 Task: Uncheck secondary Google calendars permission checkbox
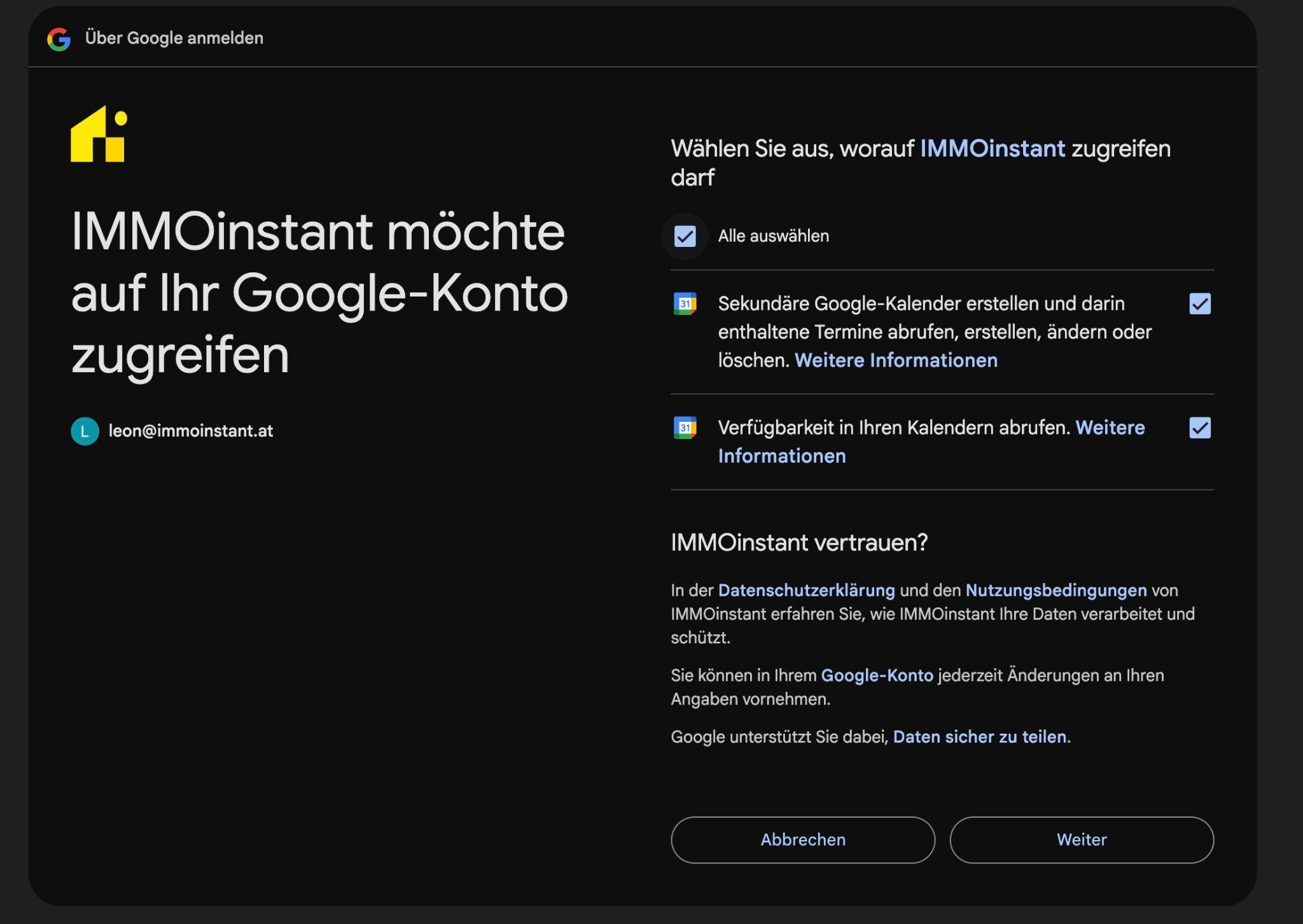tap(1199, 304)
